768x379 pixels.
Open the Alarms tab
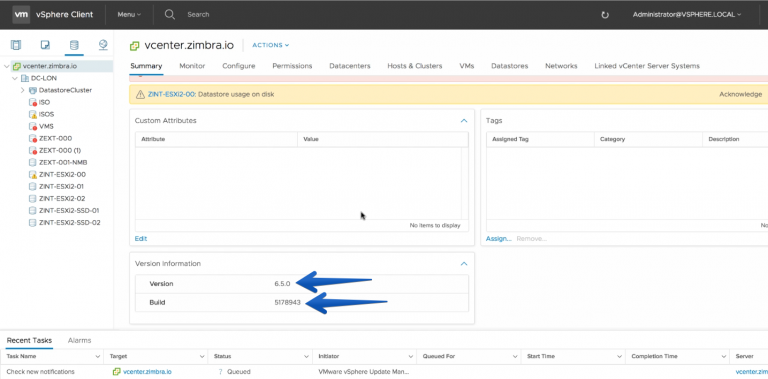(79, 340)
